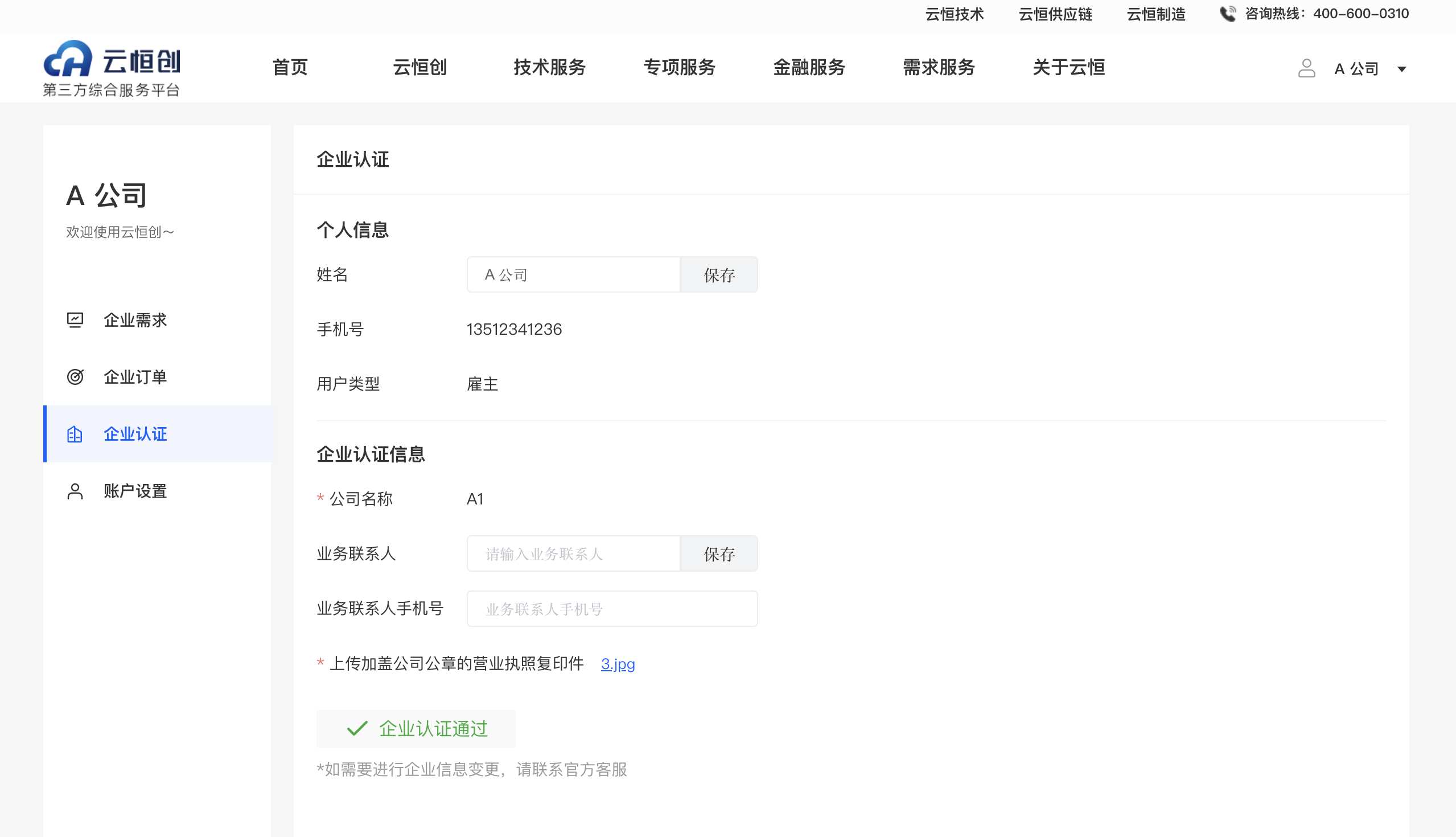This screenshot has width=1456, height=837.
Task: Click the 上传加盖公司公章的营业执照复印件 label
Action: tap(456, 663)
